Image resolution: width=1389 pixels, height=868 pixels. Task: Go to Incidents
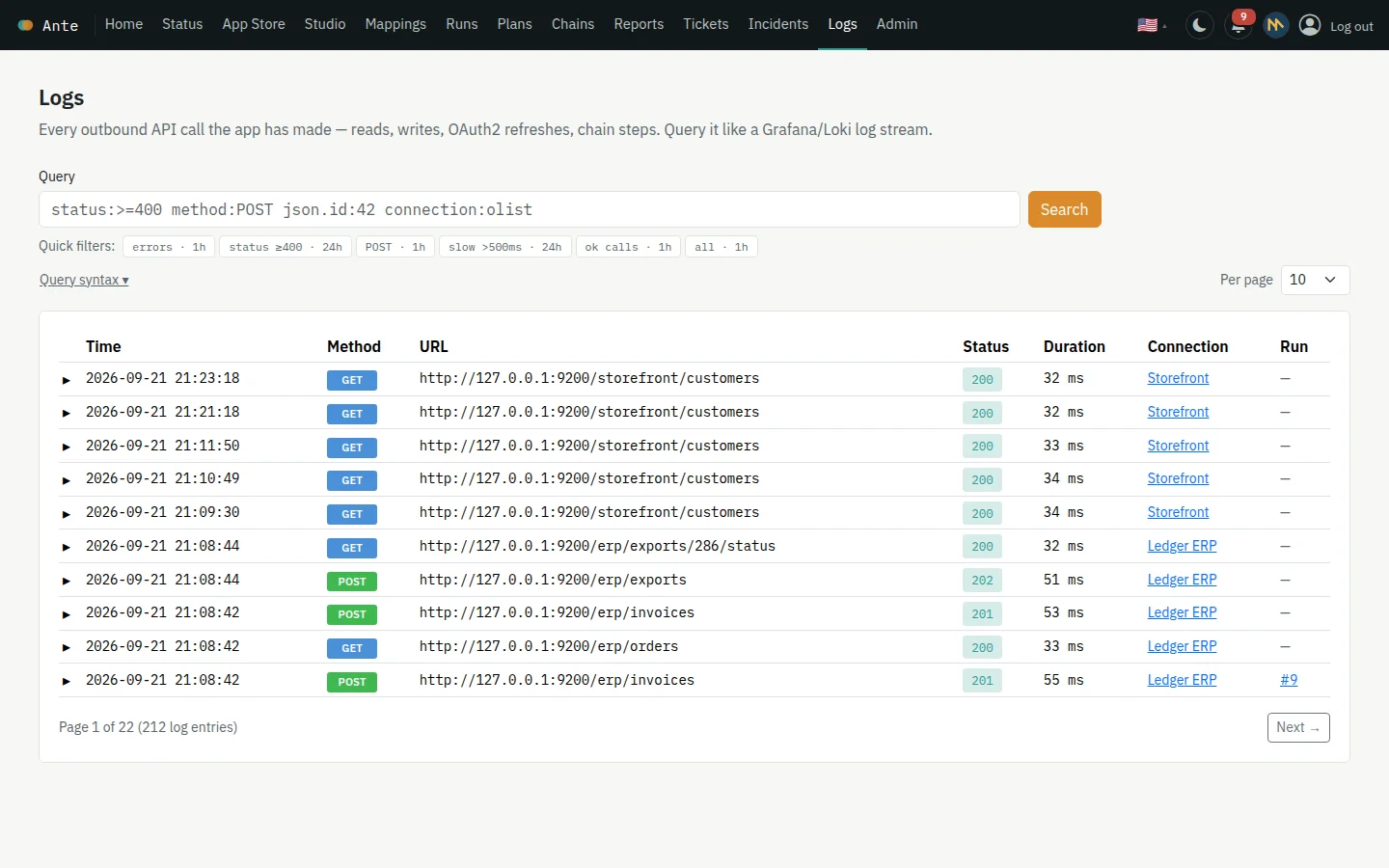coord(778,24)
